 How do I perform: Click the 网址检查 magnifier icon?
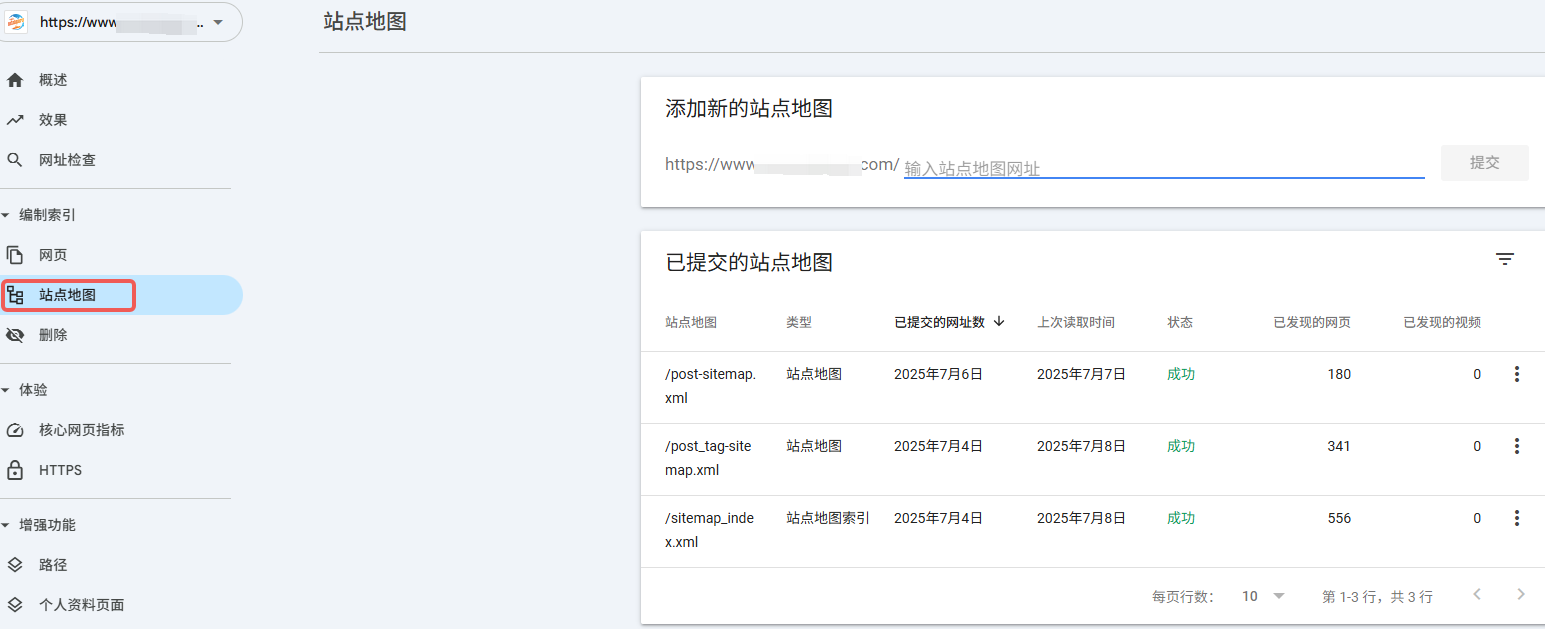pos(15,160)
